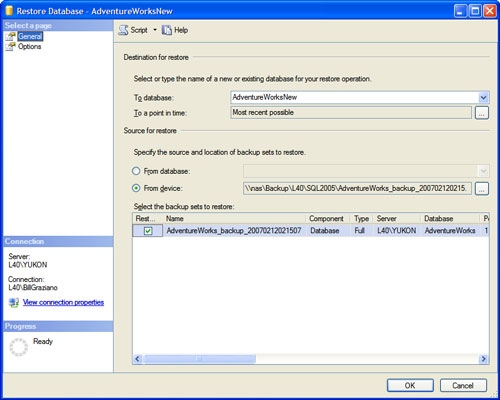This screenshot has height=400, width=500.
Task: Select the From device radio button
Action: pos(136,188)
